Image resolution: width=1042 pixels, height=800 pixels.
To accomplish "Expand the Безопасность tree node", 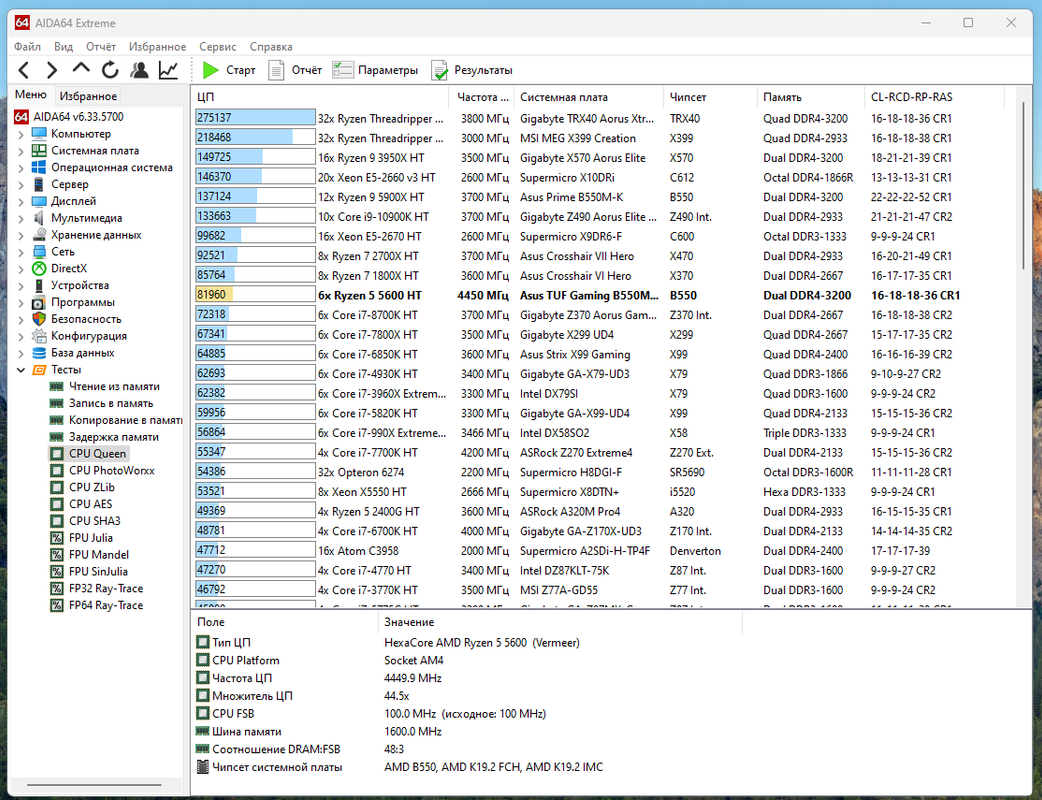I will 21,319.
